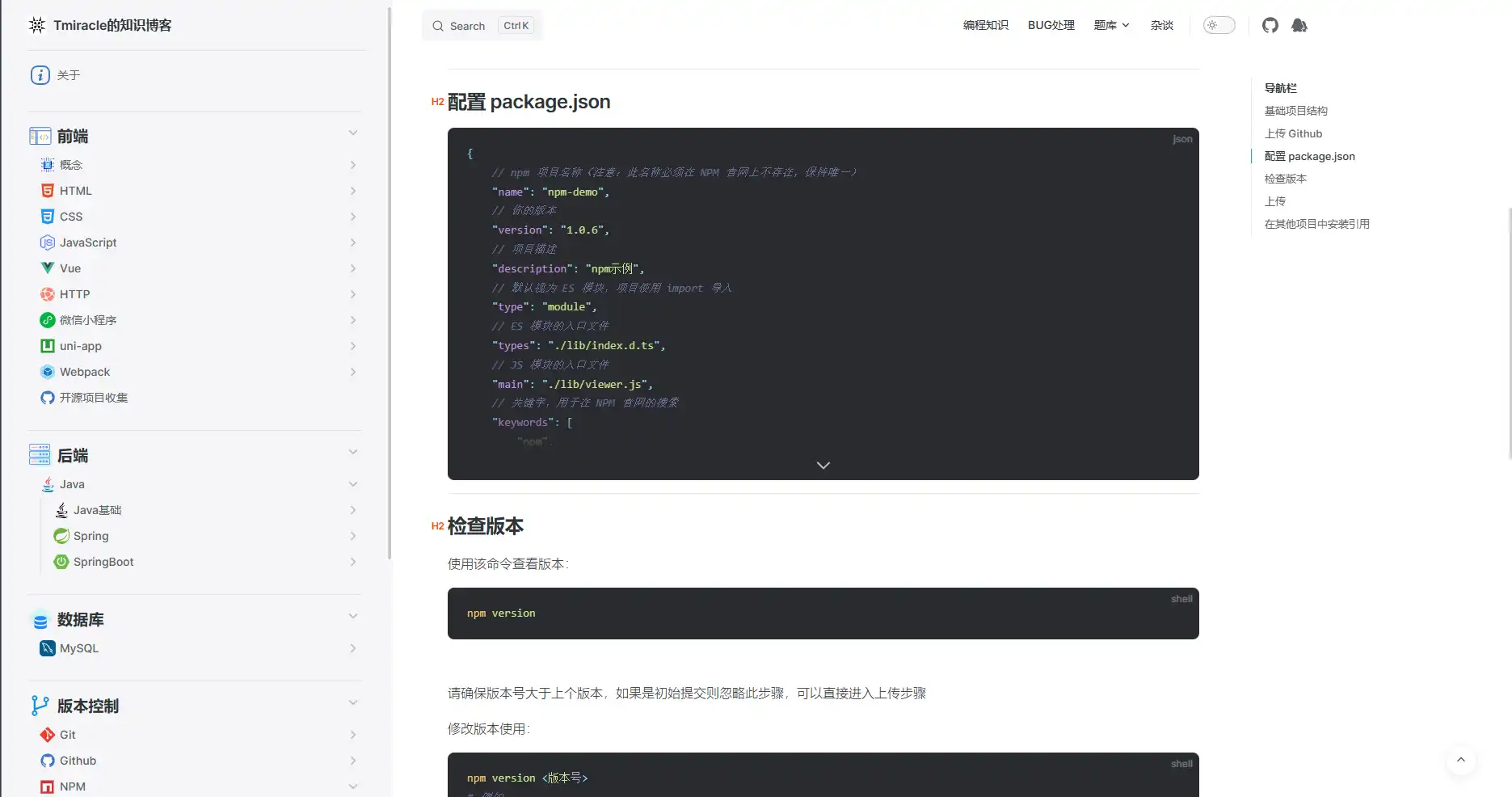Viewport: 1512px width, 797px height.
Task: Click the 版本控制 branch icon
Action: [40, 706]
